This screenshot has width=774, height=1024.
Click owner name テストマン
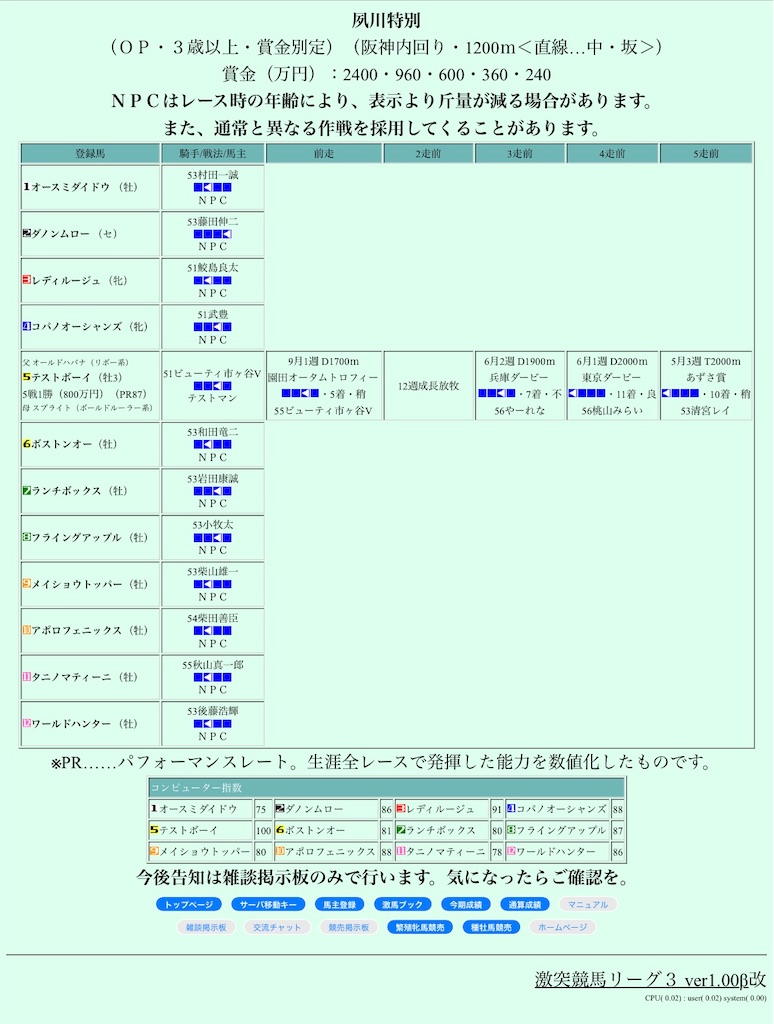click(x=212, y=398)
